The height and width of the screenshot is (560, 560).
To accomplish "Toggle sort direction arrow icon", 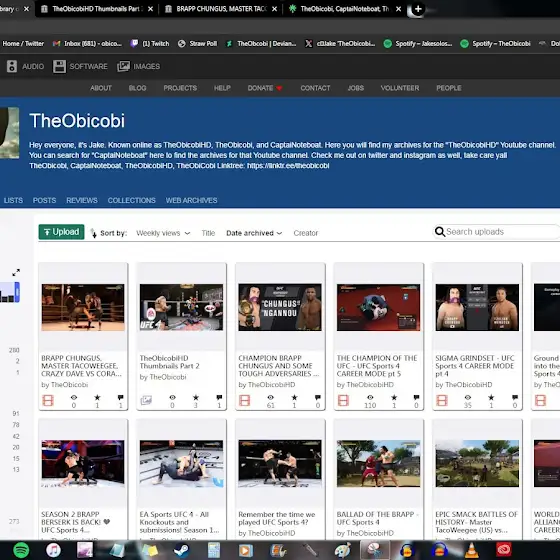I will (94, 233).
